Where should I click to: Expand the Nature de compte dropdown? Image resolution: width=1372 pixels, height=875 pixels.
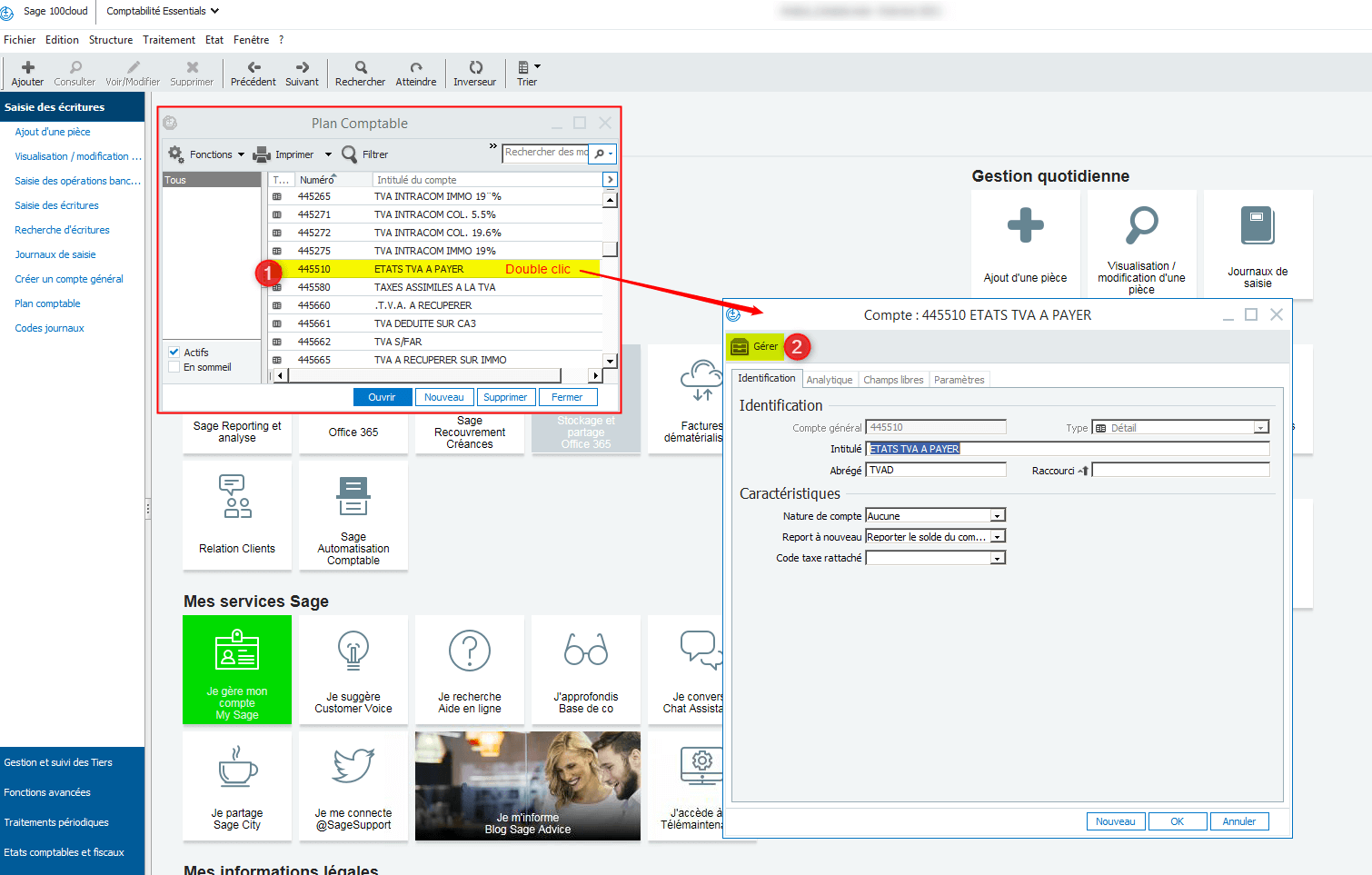tap(998, 516)
